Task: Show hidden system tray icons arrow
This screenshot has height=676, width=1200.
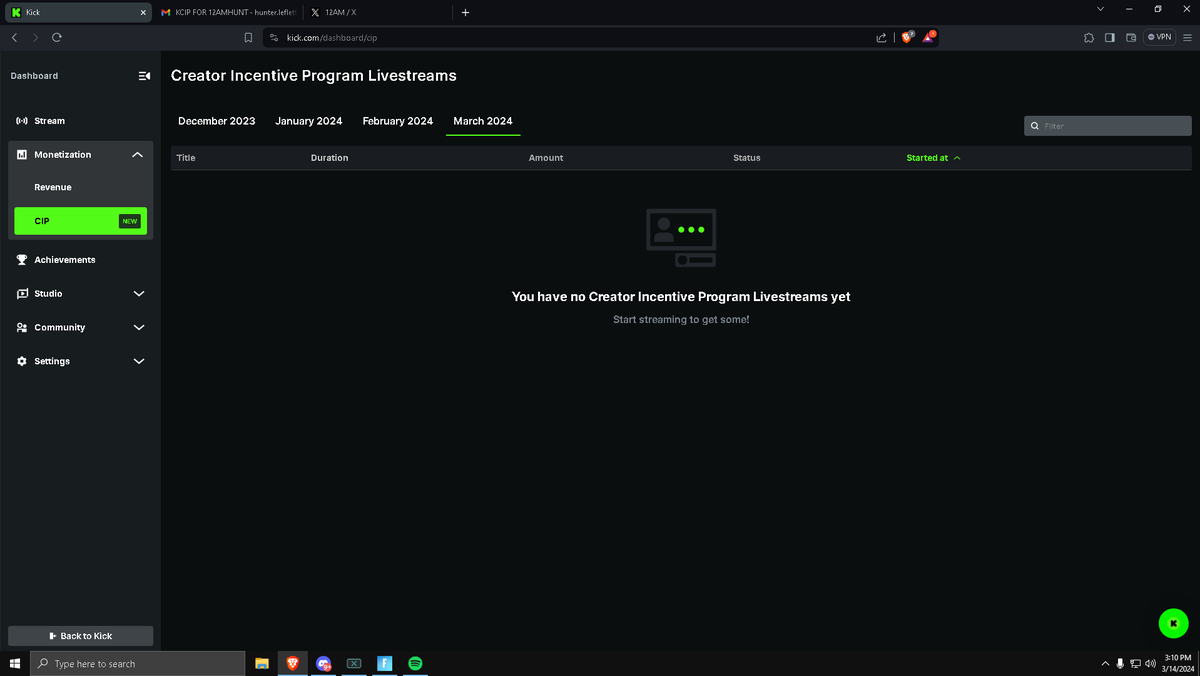Action: [1105, 663]
